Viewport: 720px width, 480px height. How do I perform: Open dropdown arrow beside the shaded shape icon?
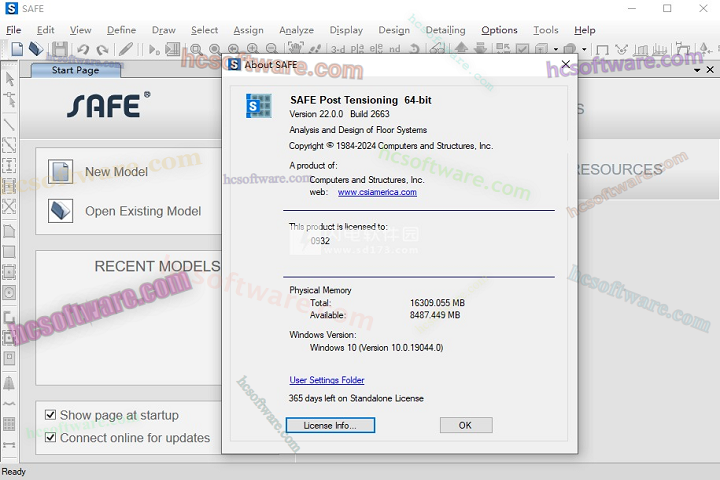(x=584, y=49)
